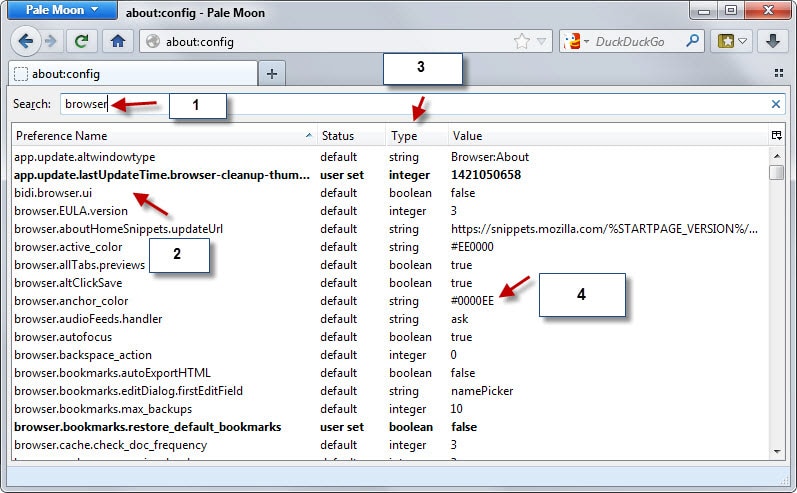The height and width of the screenshot is (493, 797).
Task: Click the value 1421050658
Action: [486, 175]
